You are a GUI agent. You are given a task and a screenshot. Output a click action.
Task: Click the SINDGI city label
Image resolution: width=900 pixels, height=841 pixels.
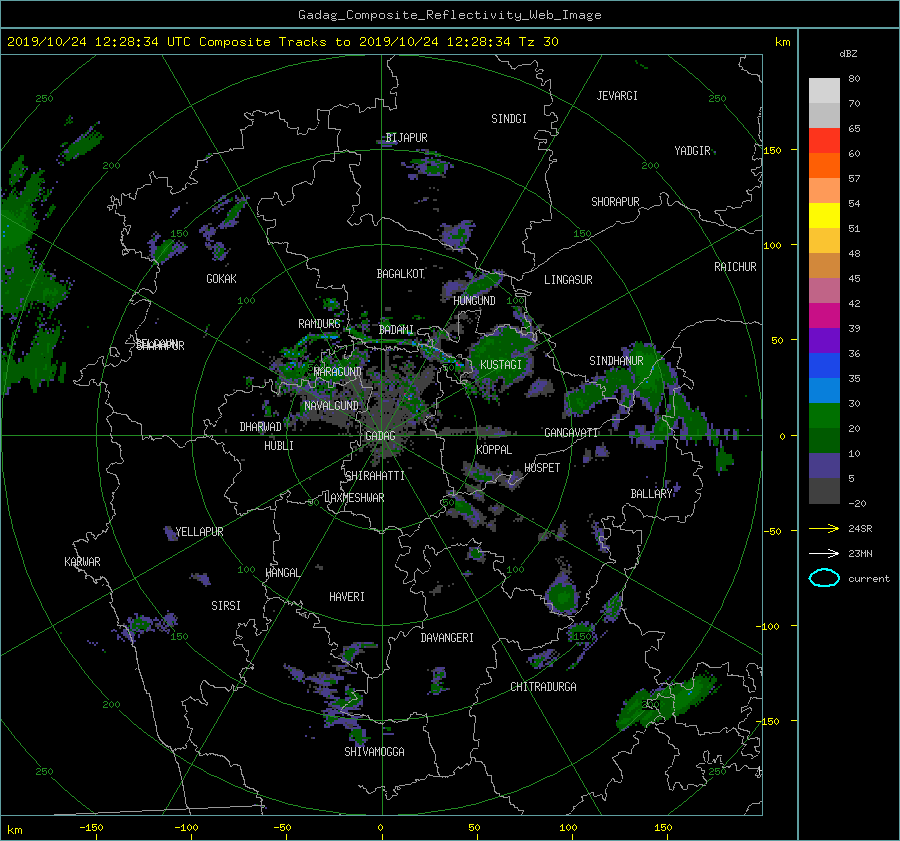pos(509,119)
